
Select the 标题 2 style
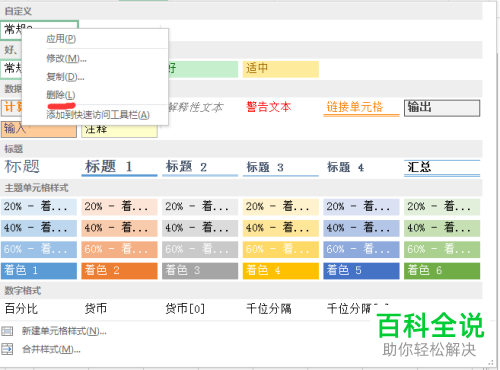coord(200,167)
